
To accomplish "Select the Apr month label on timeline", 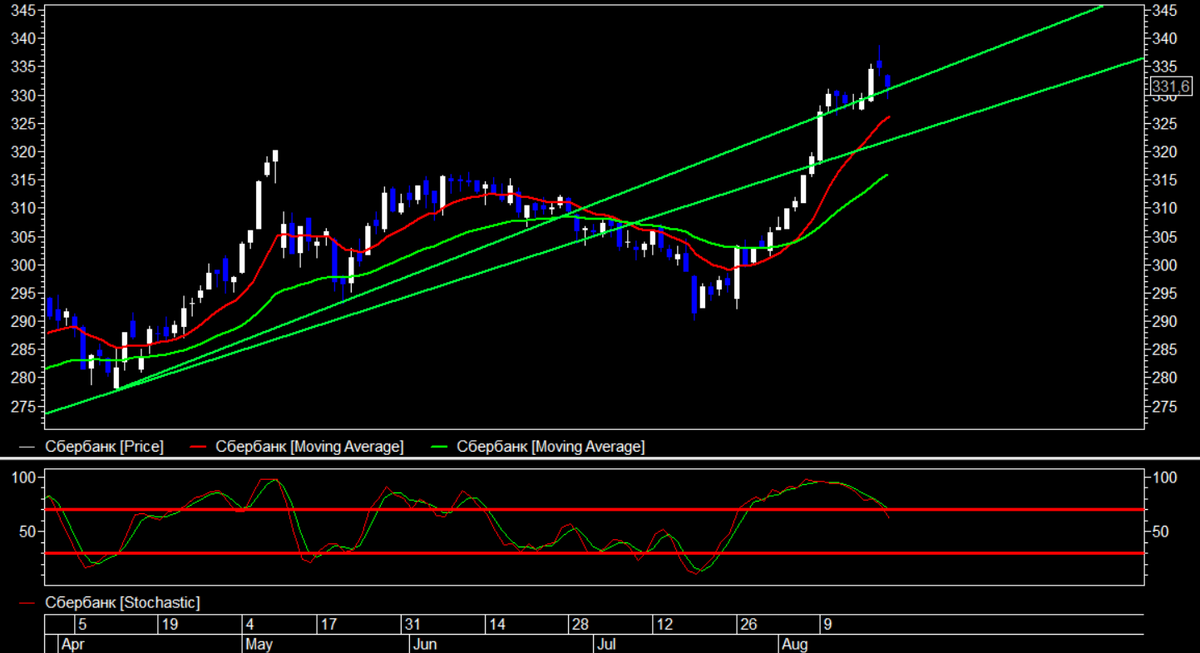I will tap(72, 645).
